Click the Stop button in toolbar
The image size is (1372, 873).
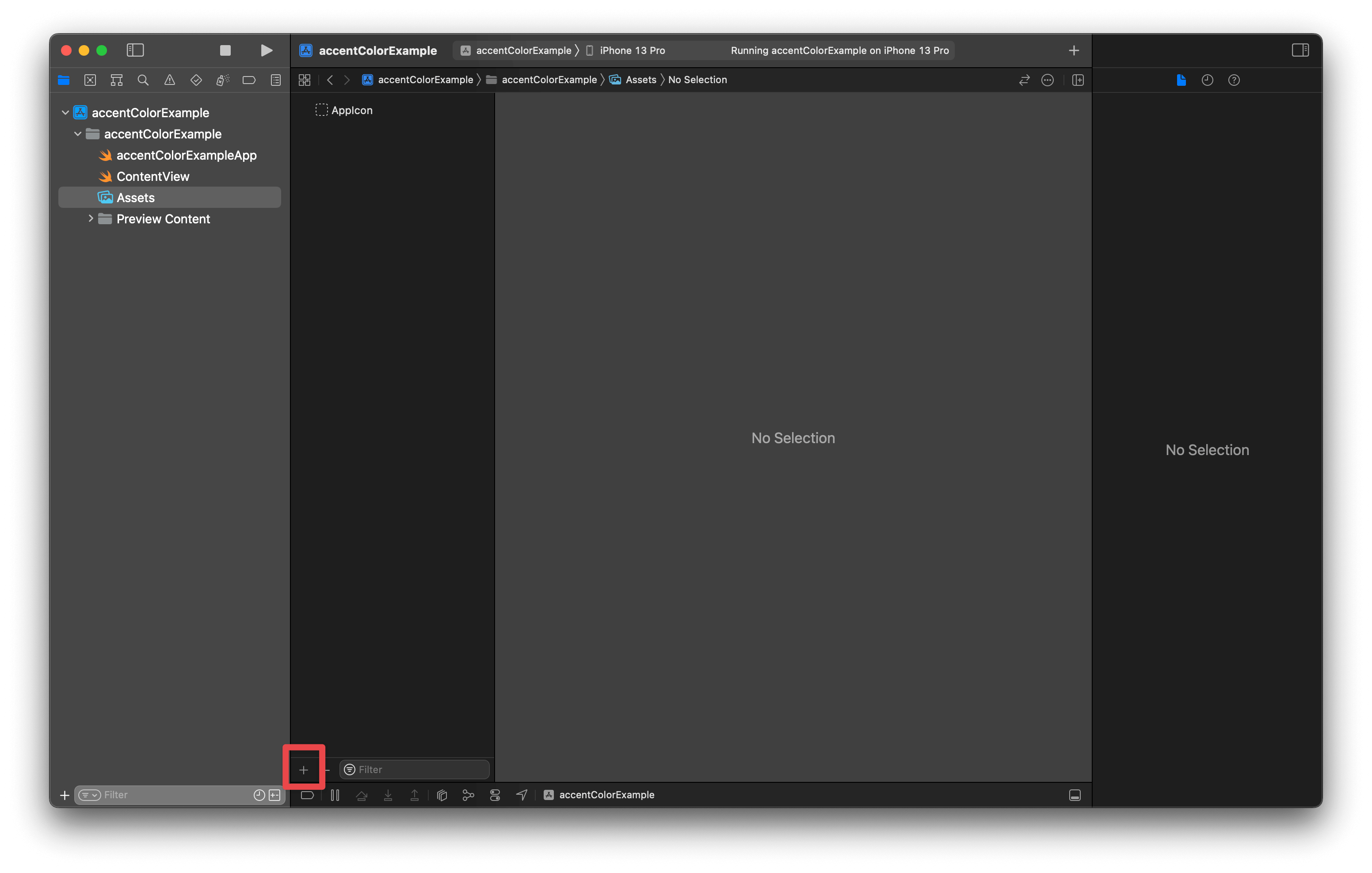coord(225,50)
